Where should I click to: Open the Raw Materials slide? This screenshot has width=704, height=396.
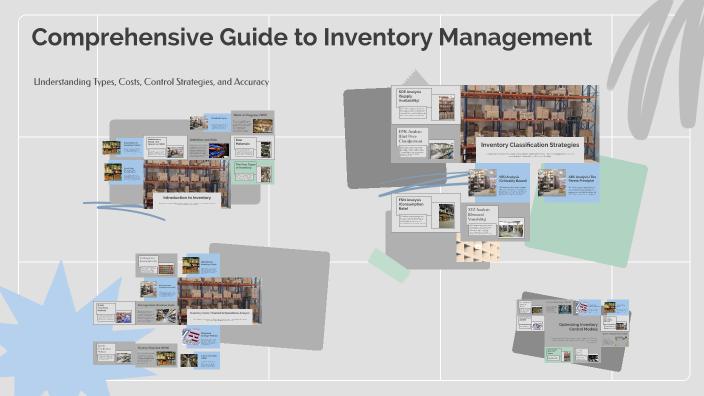[x=253, y=148]
